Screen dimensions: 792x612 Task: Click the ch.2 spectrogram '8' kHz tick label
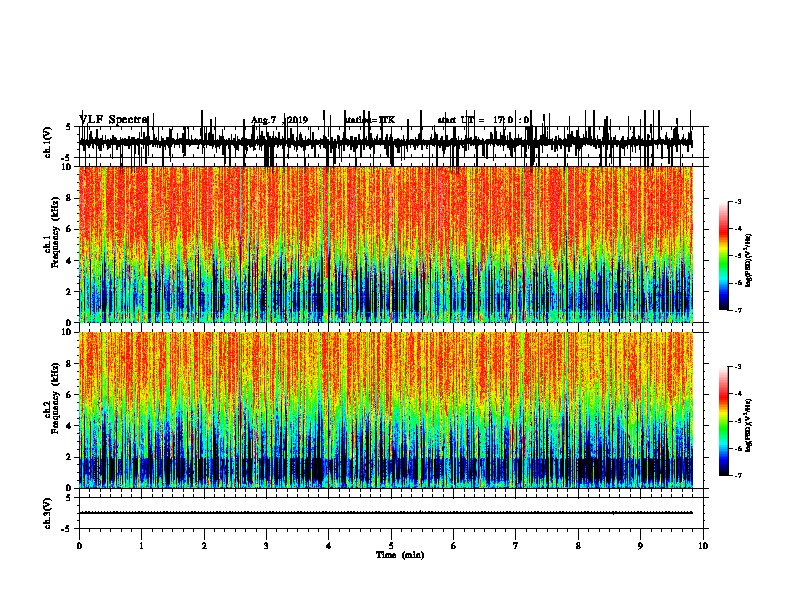pos(70,364)
